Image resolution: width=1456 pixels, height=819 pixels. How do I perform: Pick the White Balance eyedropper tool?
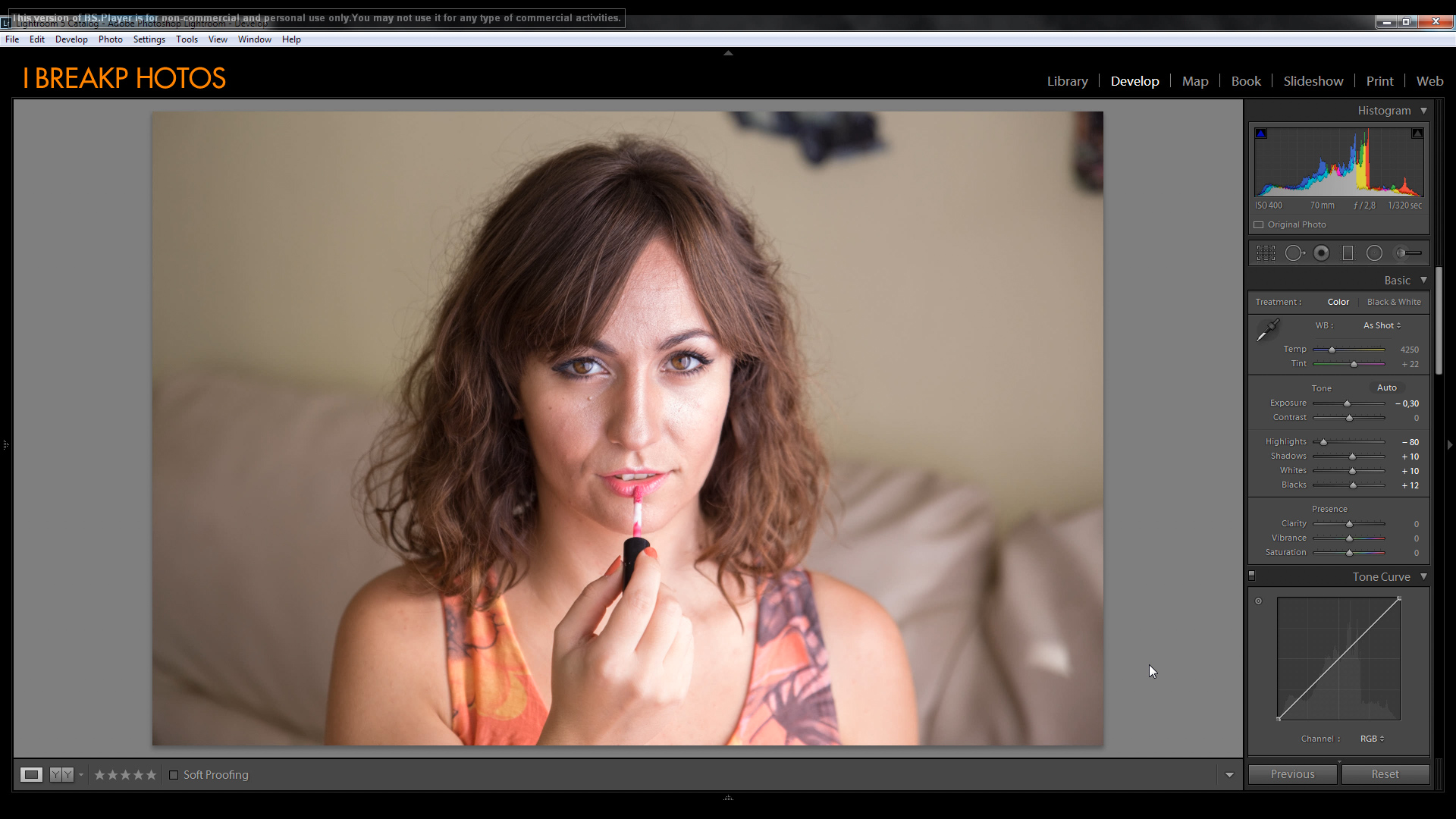tap(1267, 330)
